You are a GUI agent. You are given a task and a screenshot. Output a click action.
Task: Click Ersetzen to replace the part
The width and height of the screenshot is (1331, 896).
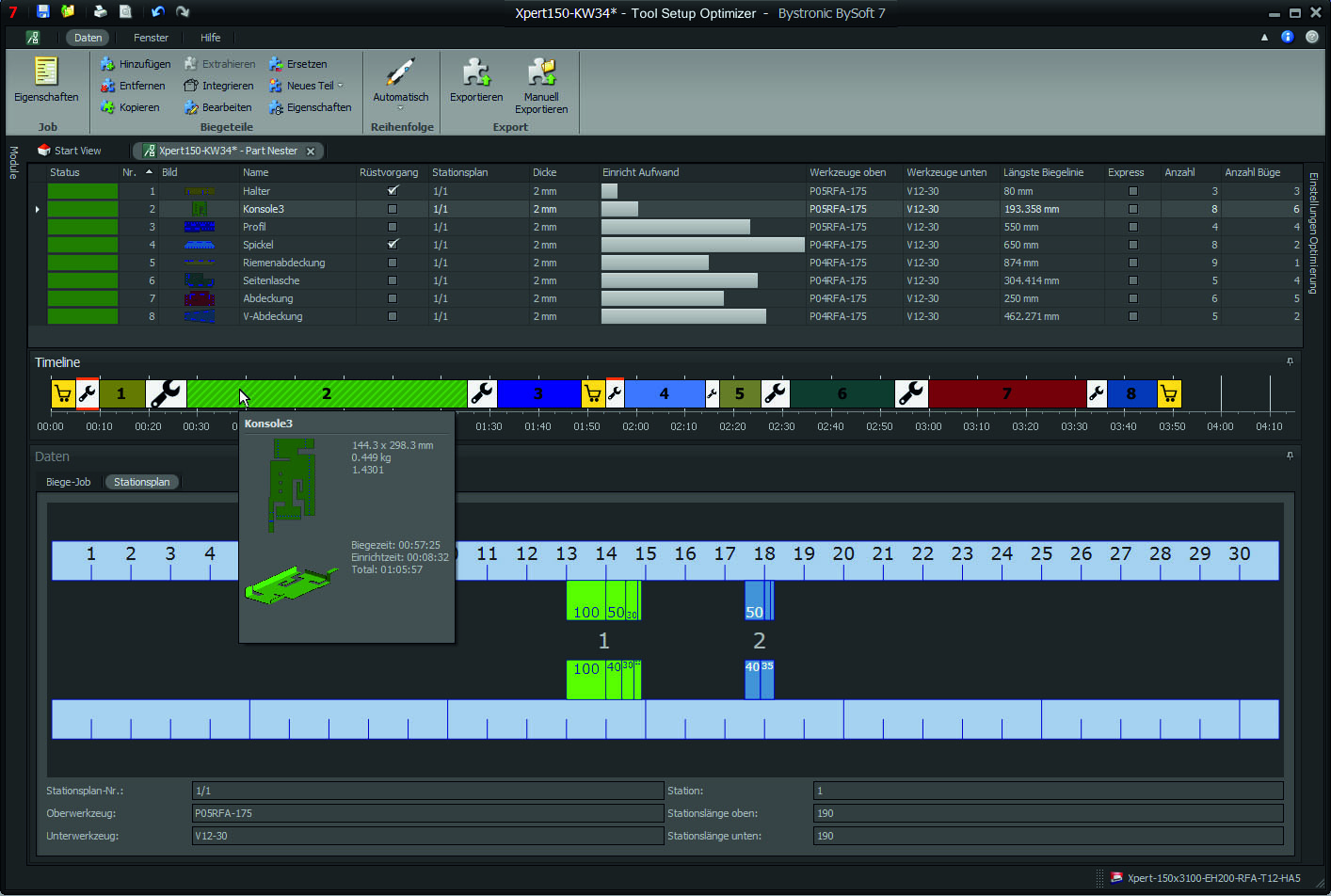pyautogui.click(x=297, y=64)
